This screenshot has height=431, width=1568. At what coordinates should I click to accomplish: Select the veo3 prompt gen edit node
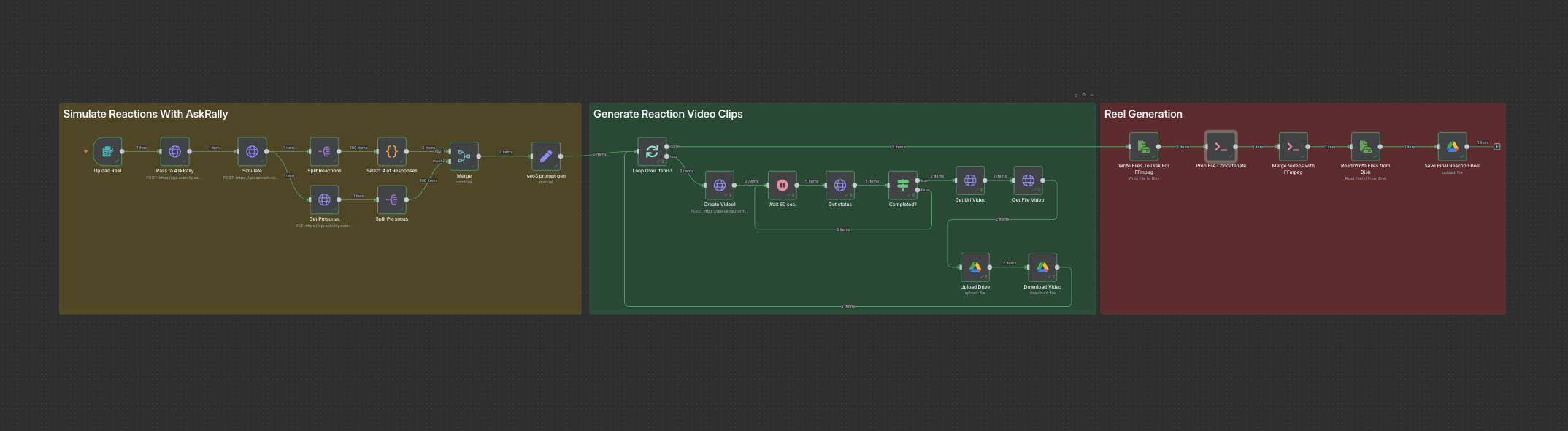546,156
